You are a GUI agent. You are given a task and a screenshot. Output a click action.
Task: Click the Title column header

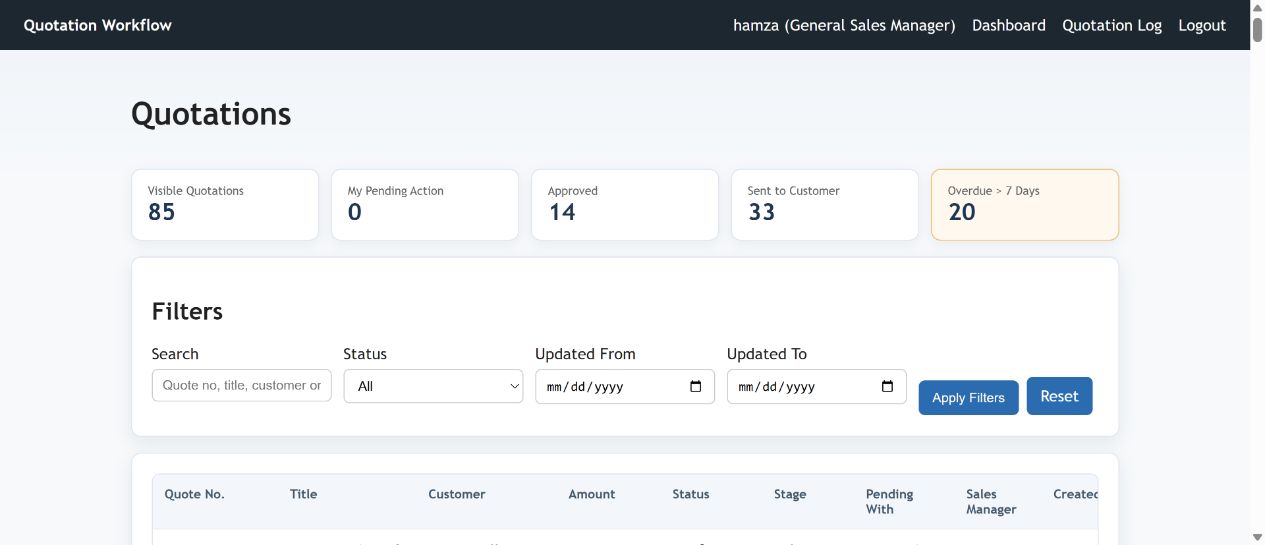coord(303,494)
